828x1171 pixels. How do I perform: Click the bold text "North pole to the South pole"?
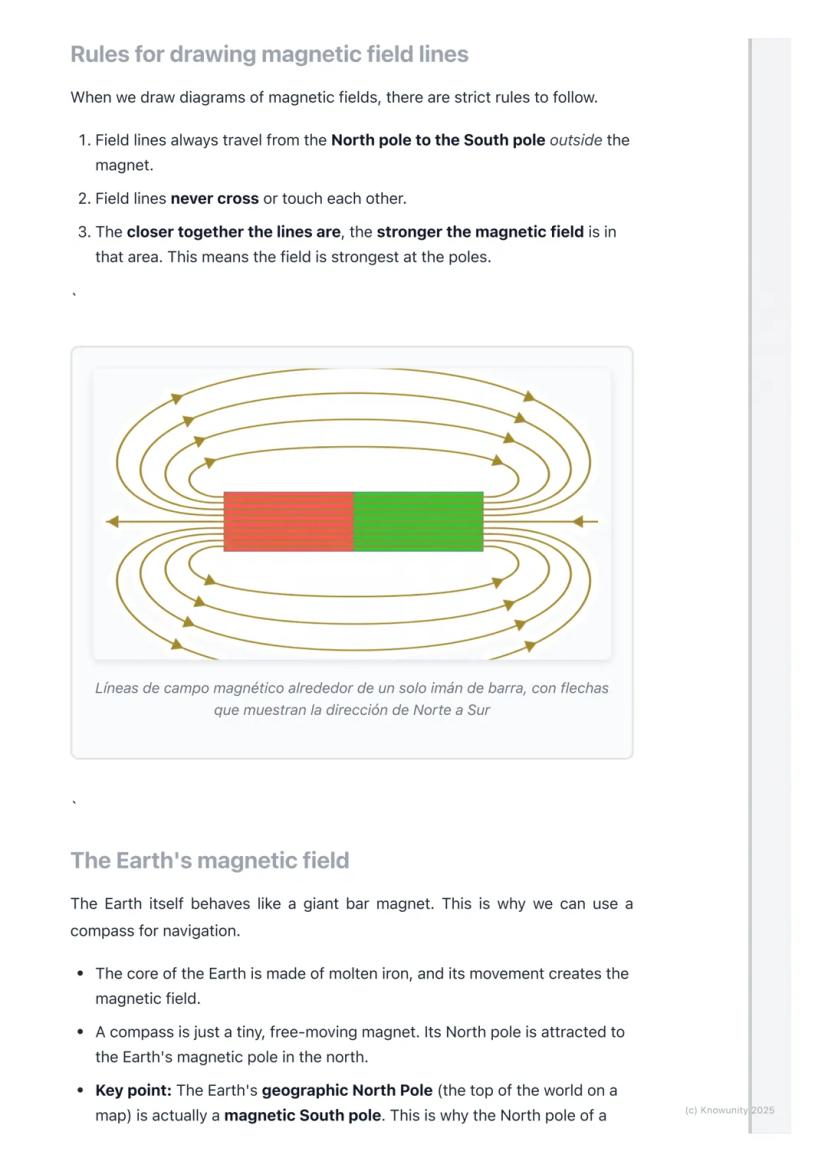point(438,140)
